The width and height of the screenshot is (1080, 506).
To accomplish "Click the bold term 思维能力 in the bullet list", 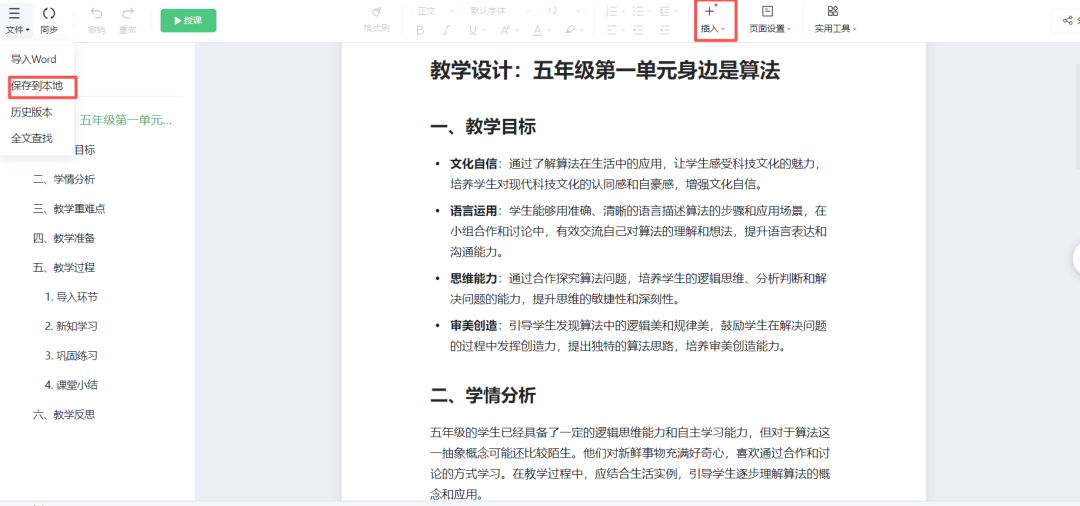I will click(x=472, y=279).
